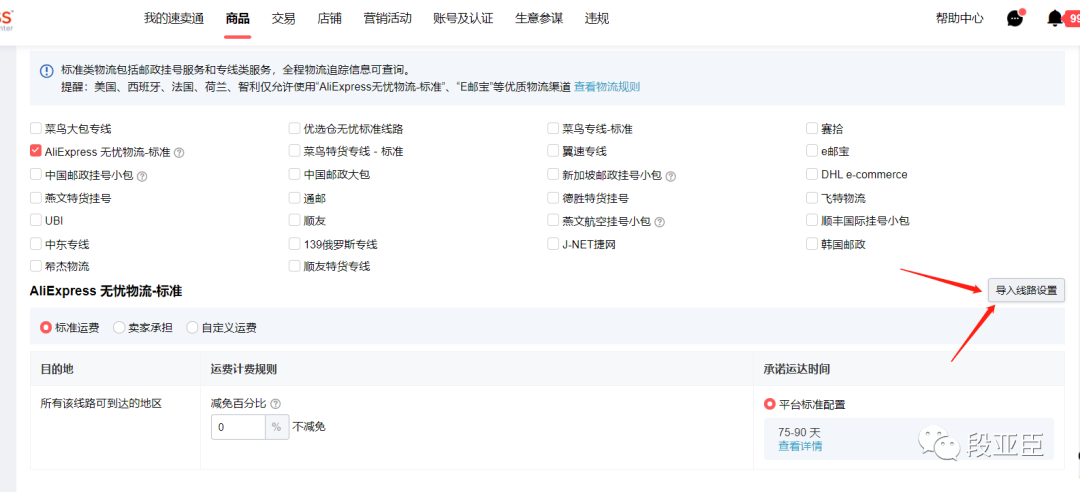Check the UBI checkbox
1080x492 pixels.
[x=36, y=221]
